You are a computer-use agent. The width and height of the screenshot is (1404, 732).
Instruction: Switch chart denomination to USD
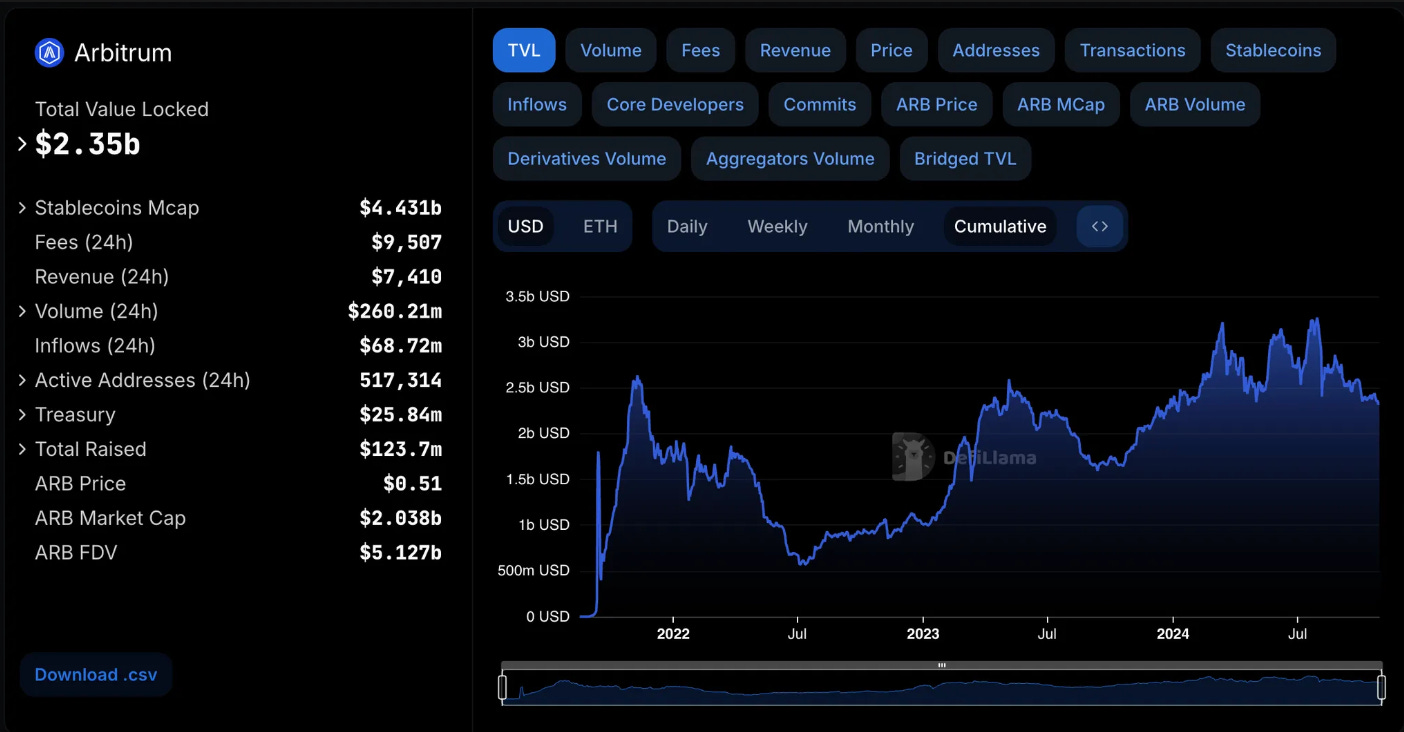click(526, 226)
